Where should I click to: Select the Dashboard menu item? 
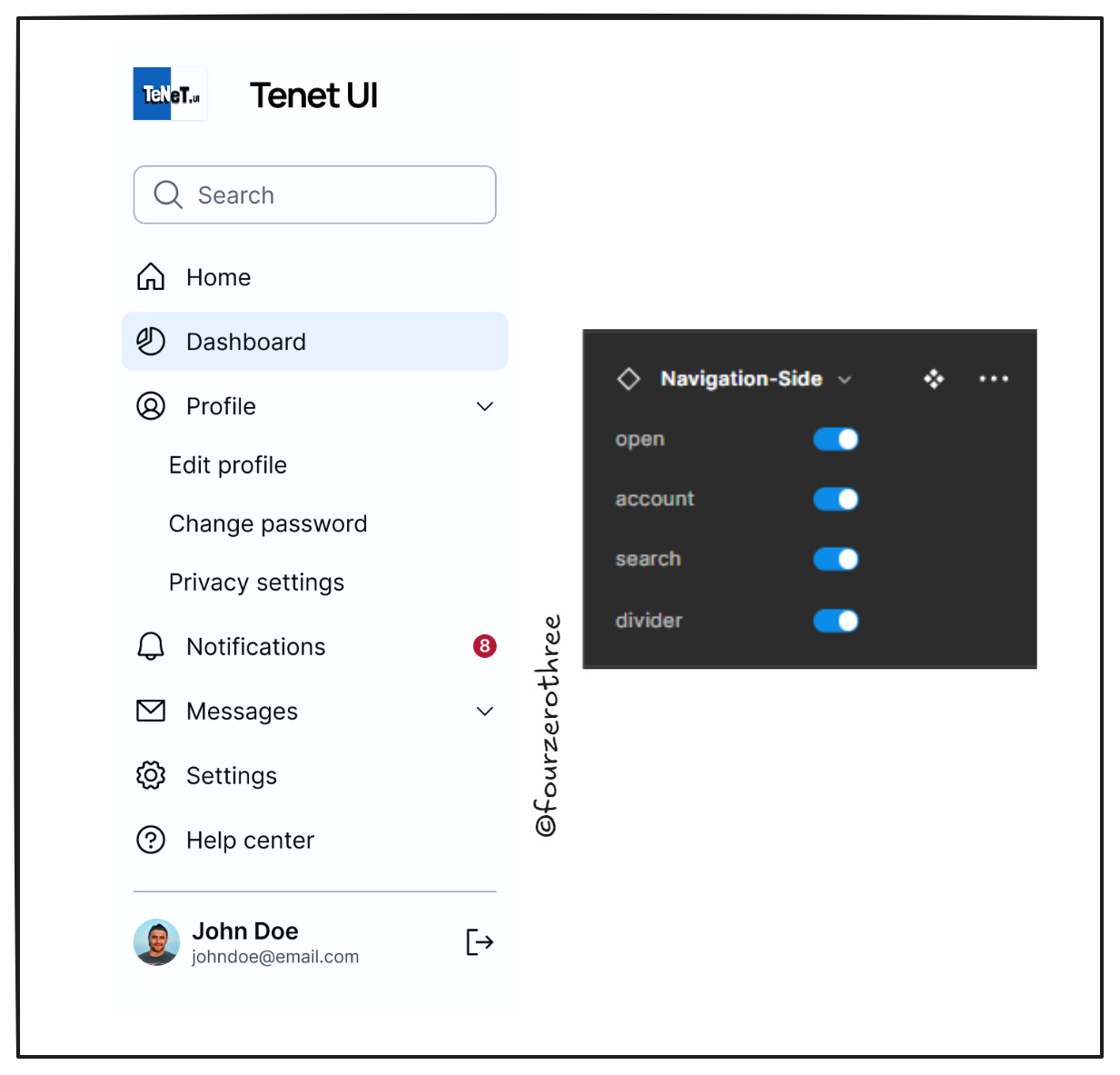point(314,342)
